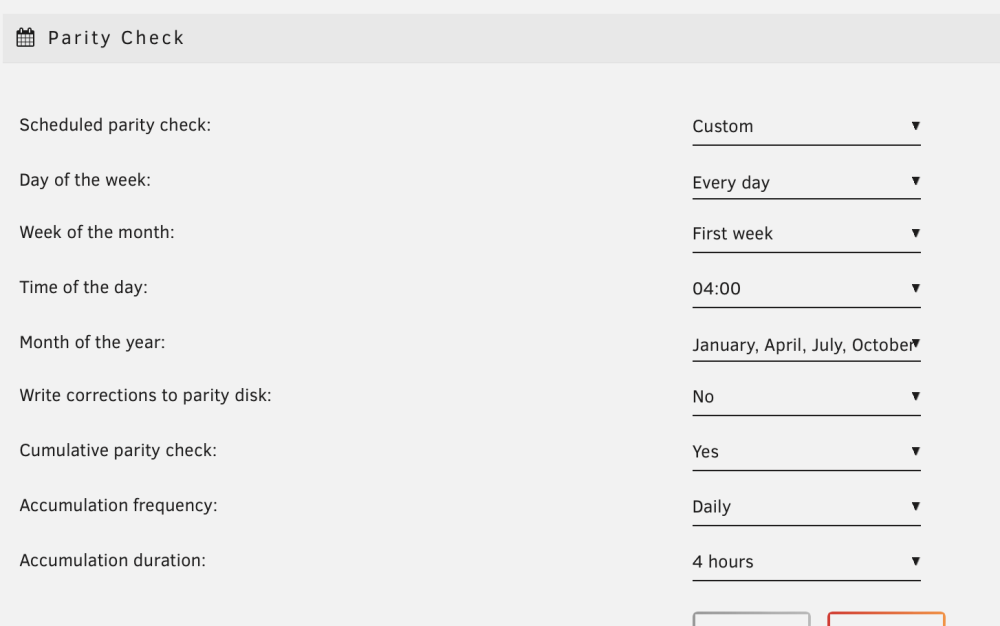Screen dimensions: 1000x626
Task: Change the Time of the day value
Action: pyautogui.click(x=806, y=289)
